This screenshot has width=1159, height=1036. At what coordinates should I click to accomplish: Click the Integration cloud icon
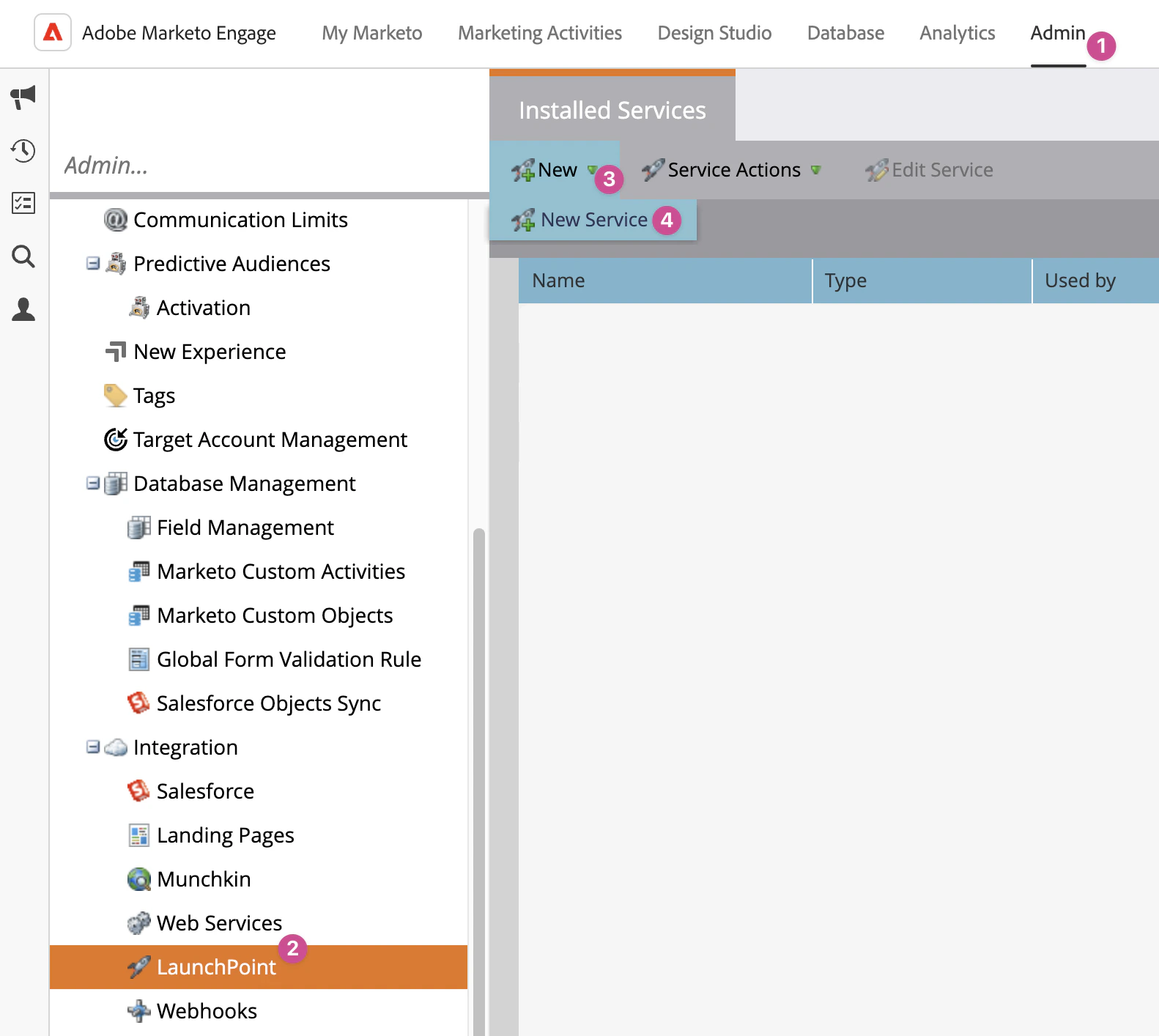(x=116, y=747)
